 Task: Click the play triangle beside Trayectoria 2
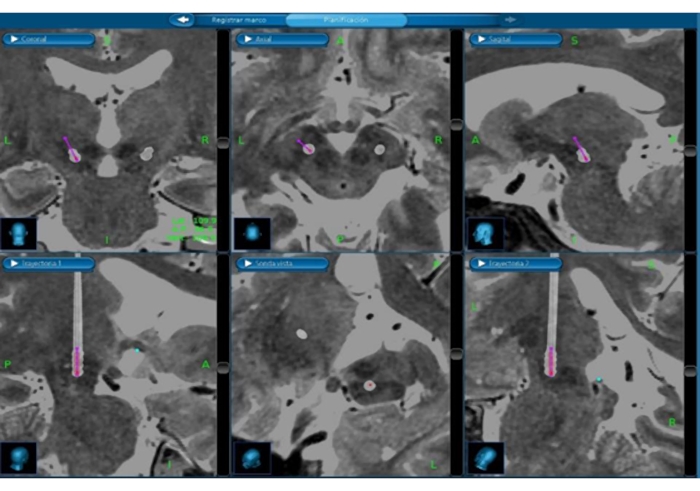(x=481, y=263)
